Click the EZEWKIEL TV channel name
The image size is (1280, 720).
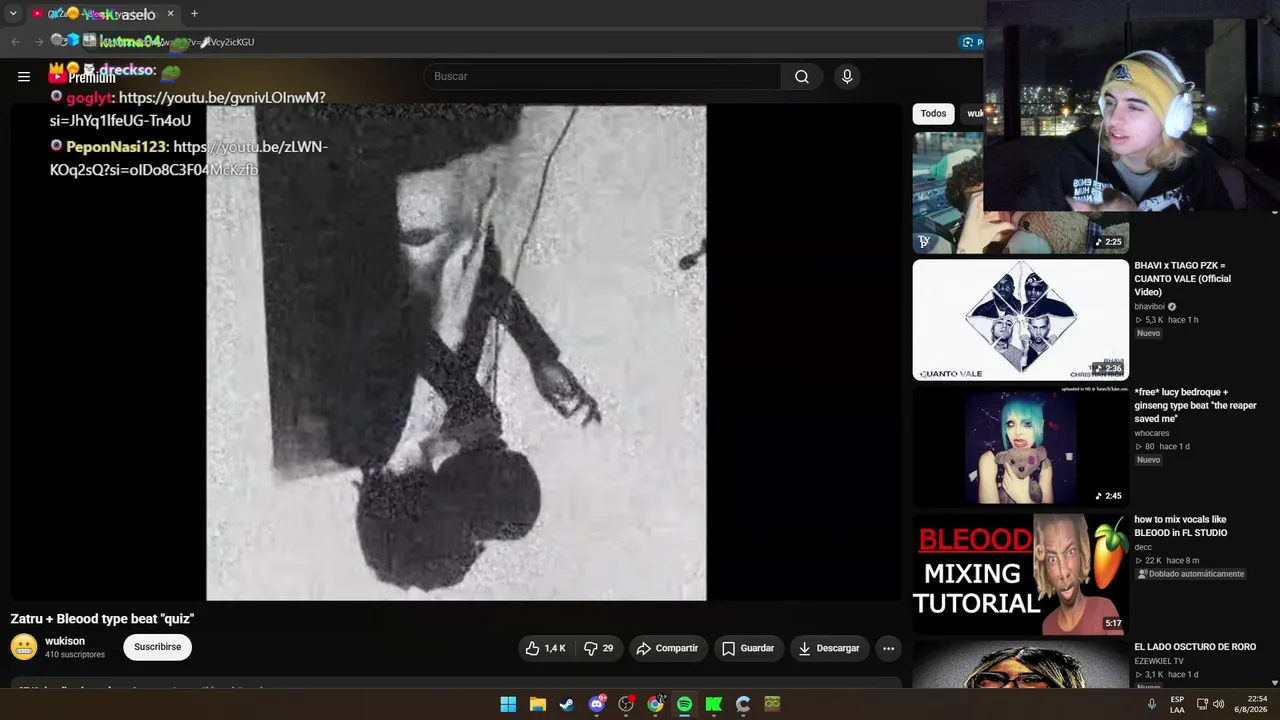[x=1159, y=661]
